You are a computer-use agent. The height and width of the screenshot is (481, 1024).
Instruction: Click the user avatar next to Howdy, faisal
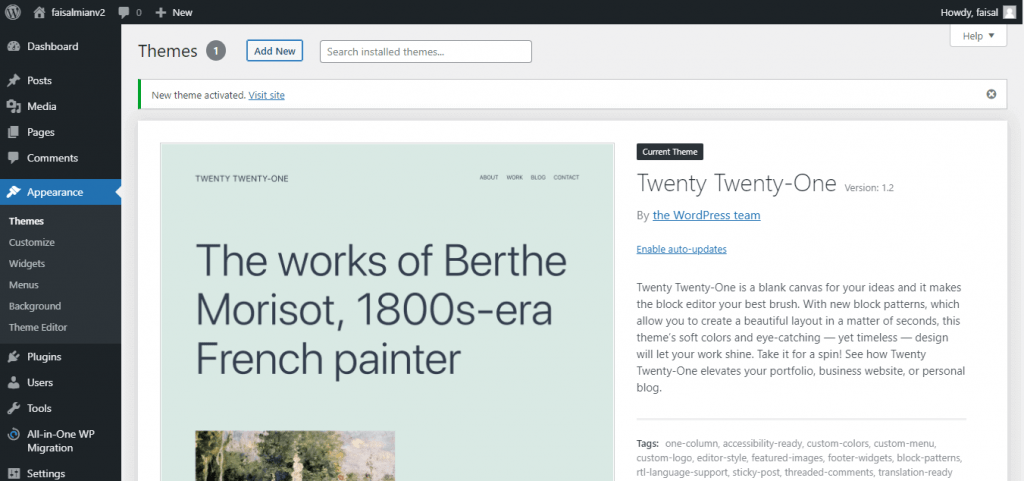(1009, 12)
